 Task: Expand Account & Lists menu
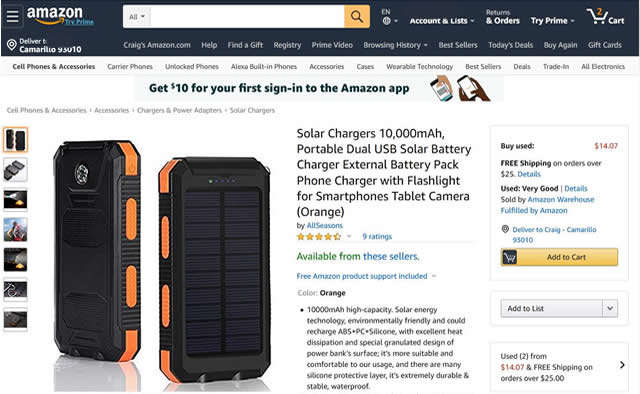[442, 20]
